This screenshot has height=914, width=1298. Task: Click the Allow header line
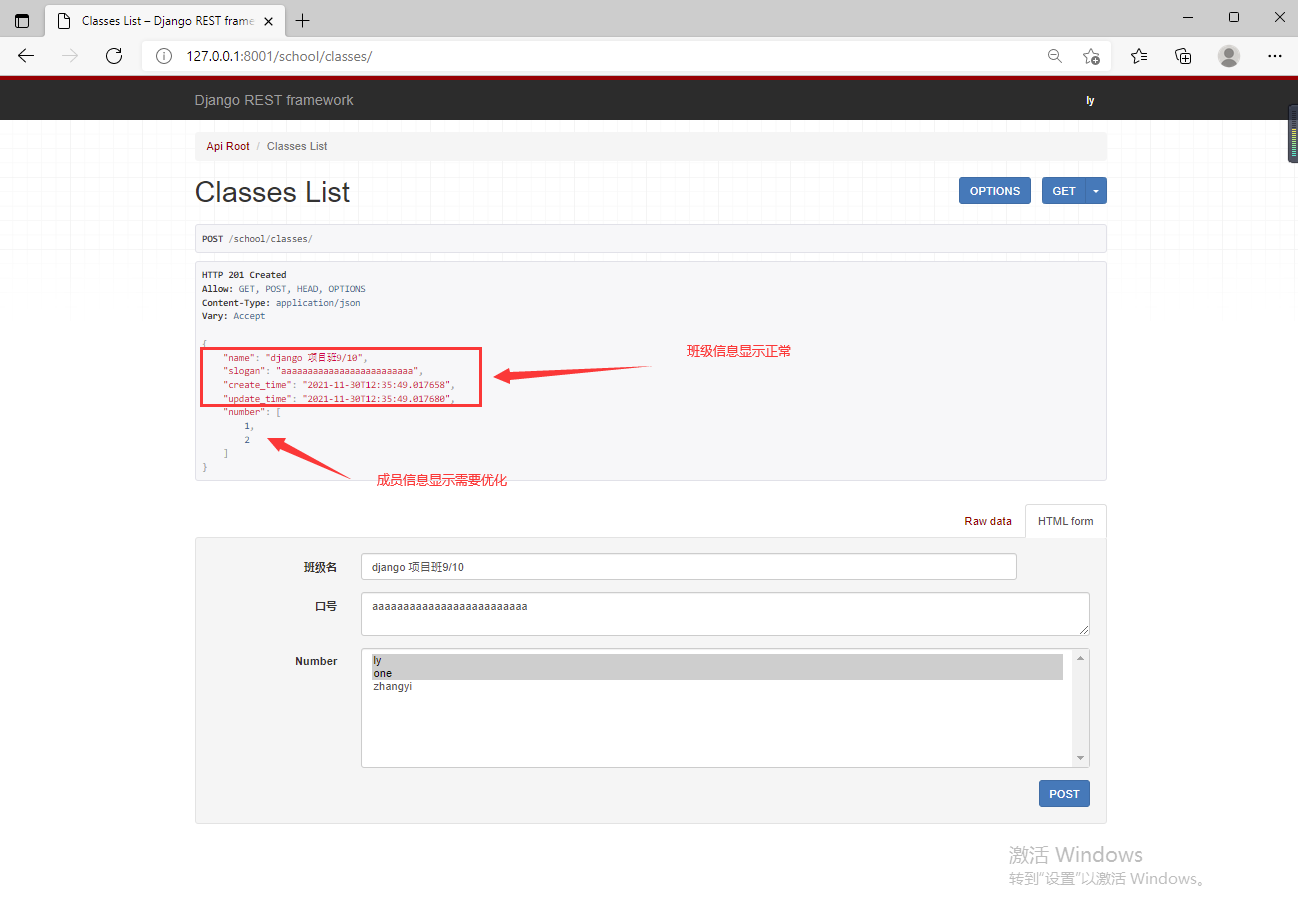pos(284,289)
